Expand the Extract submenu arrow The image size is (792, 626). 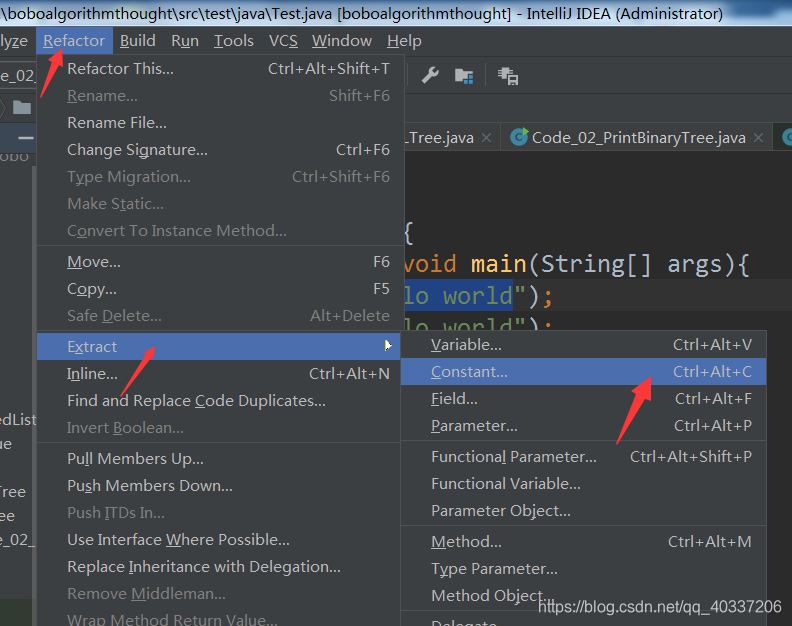387,346
